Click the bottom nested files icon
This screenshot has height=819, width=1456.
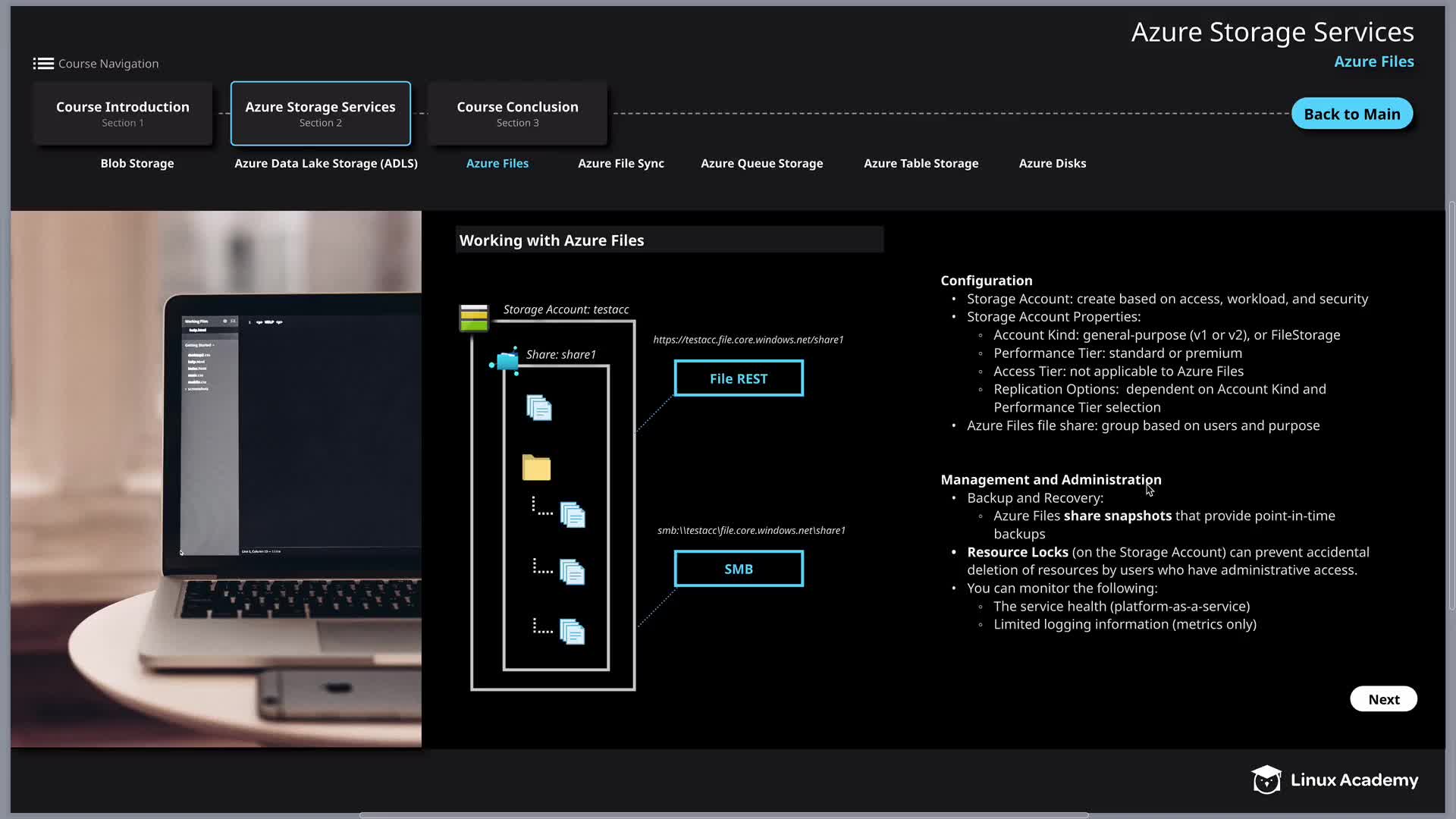point(572,632)
